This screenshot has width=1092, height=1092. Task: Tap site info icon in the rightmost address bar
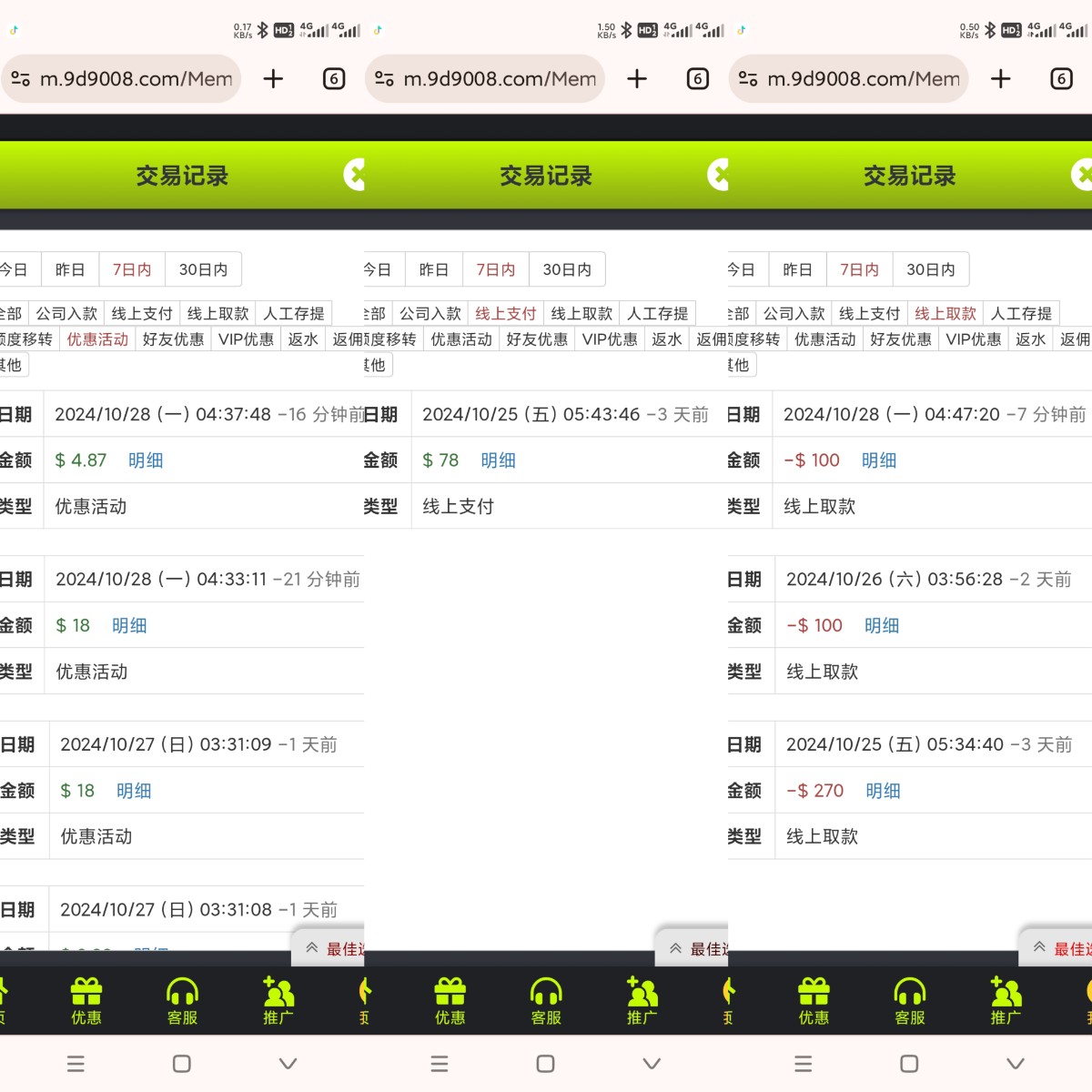pos(748,79)
